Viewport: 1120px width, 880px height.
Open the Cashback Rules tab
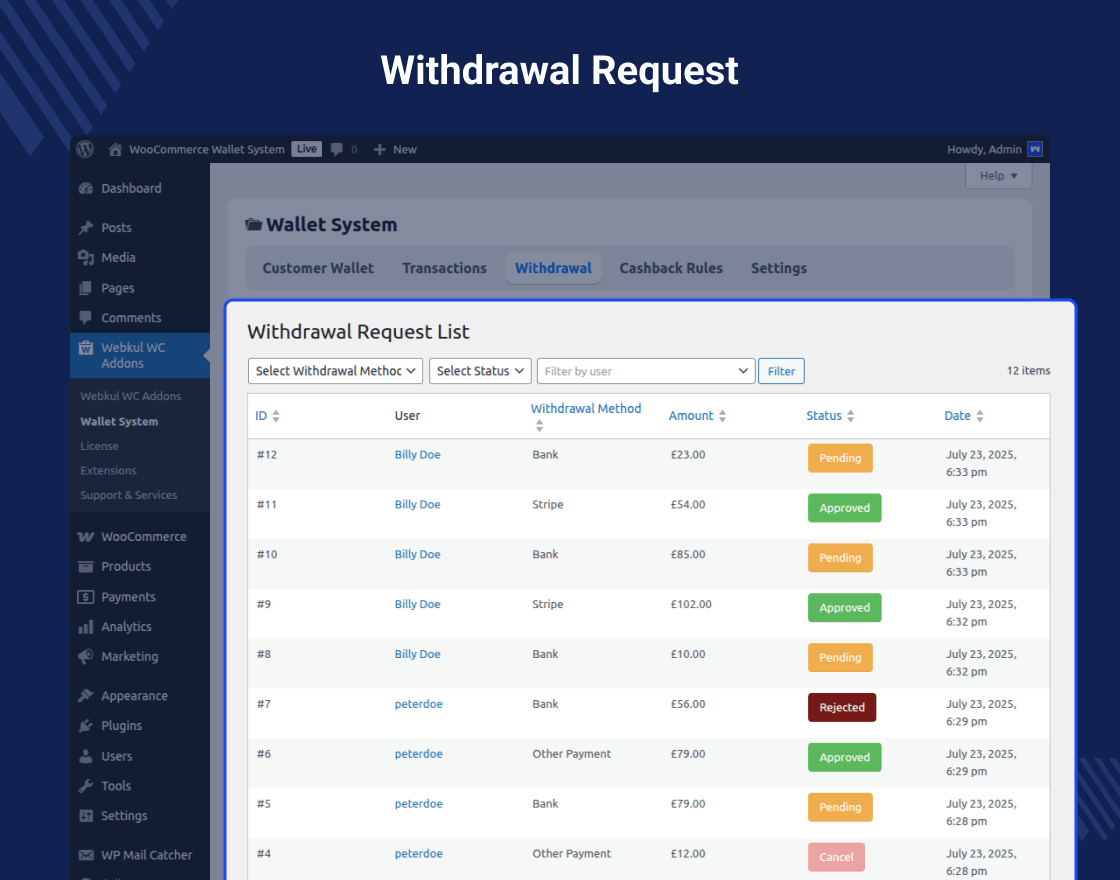point(671,268)
